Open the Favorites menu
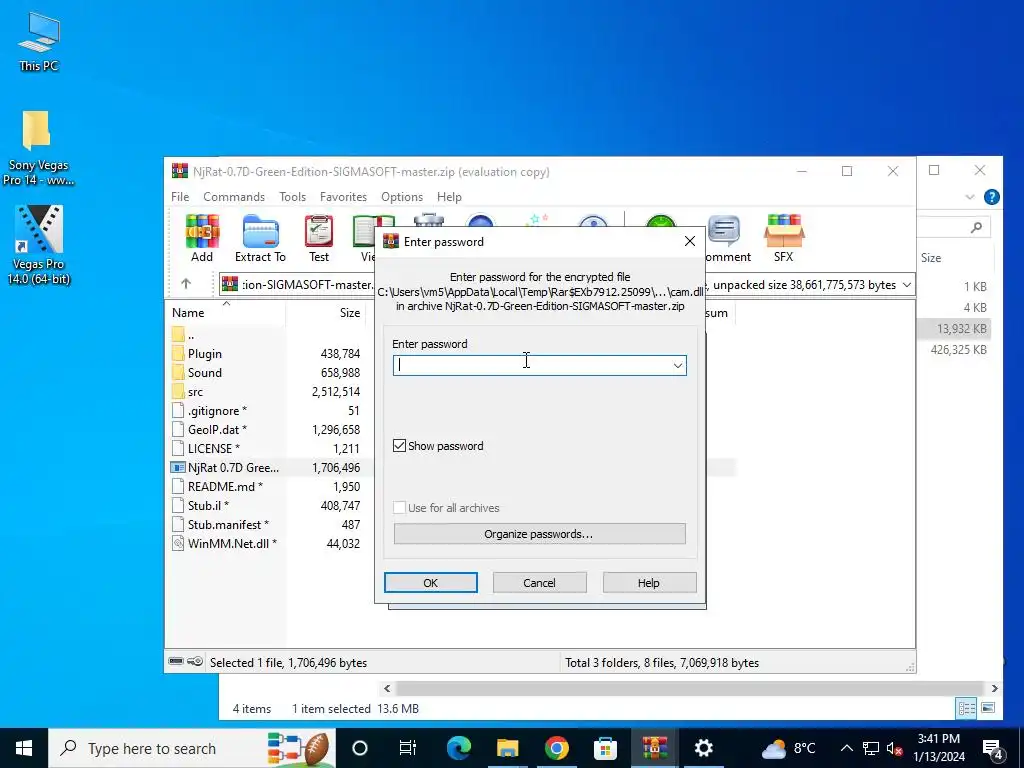Screen dimensions: 1024x768 pos(343,197)
